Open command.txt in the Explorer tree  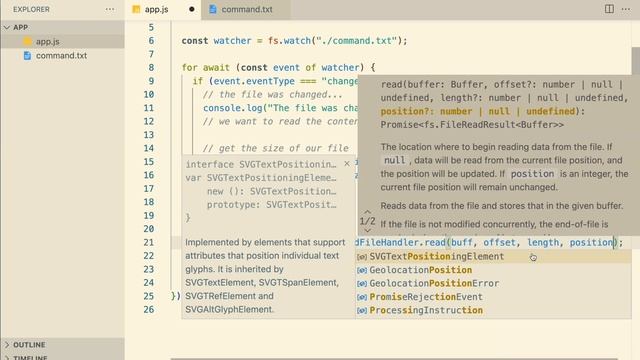pos(62,56)
